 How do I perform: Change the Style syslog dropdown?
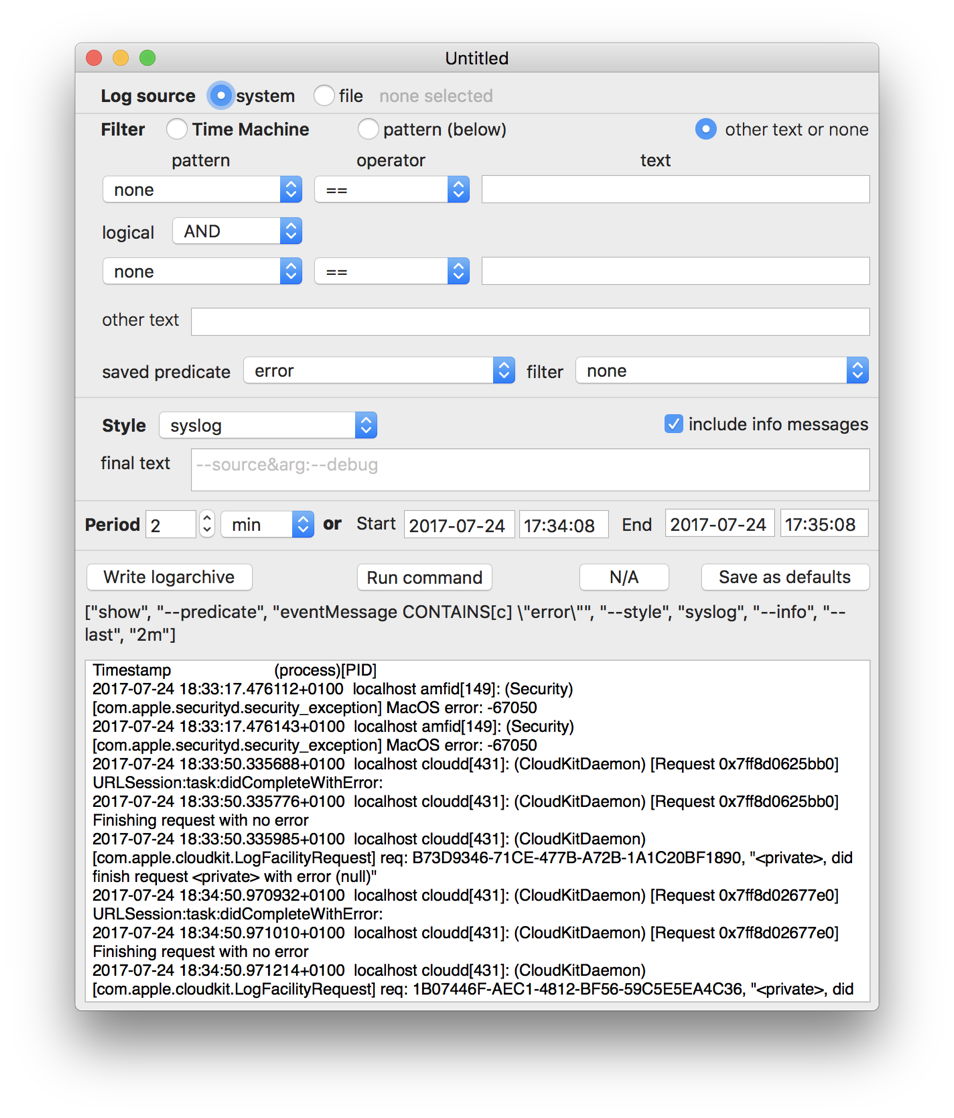267,426
